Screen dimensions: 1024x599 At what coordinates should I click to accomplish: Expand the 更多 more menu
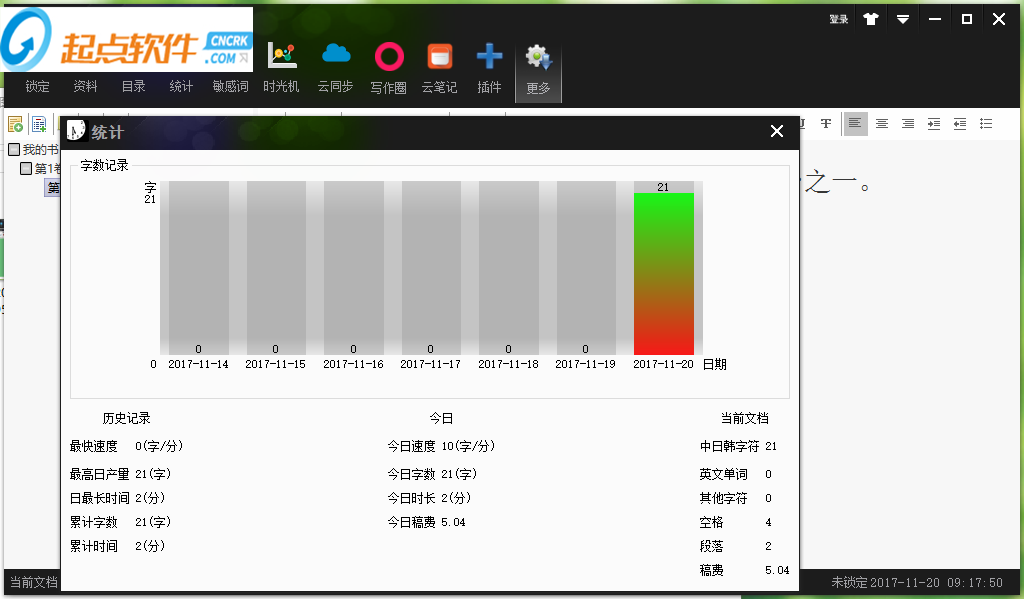tap(538, 72)
